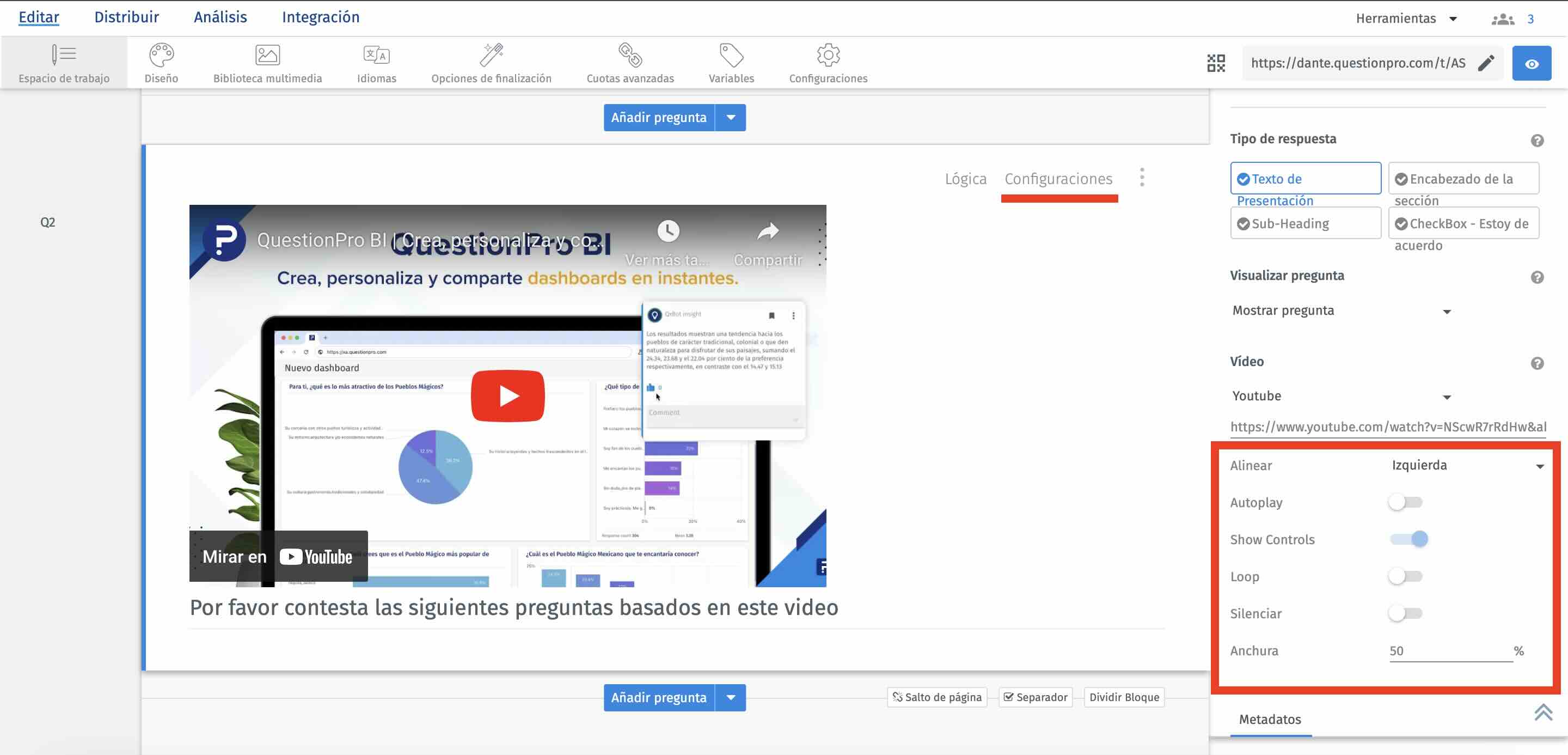Click the Ver más tarde clock icon
1568x755 pixels.
[x=667, y=232]
